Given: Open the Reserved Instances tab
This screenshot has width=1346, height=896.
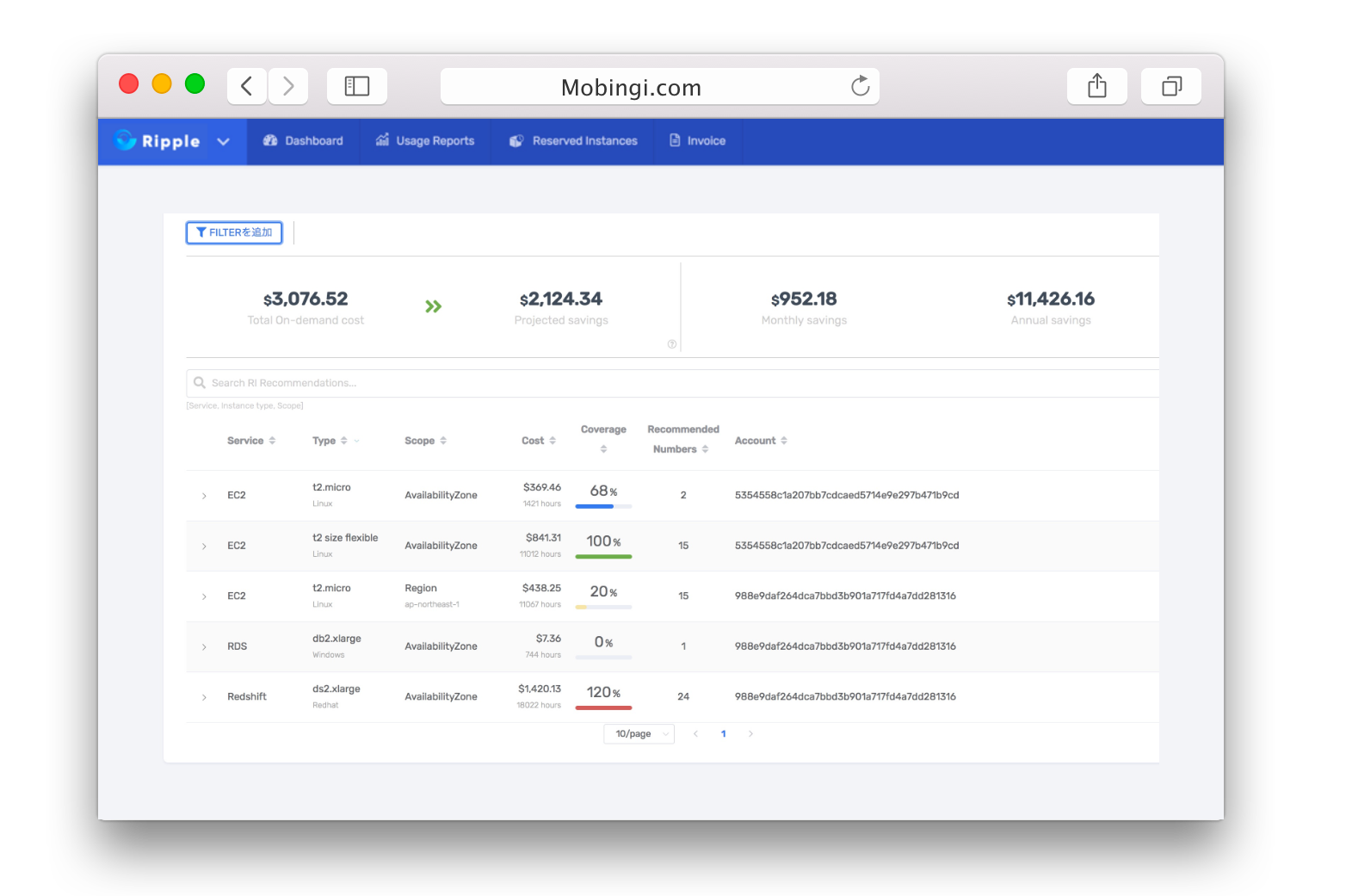Looking at the screenshot, I should (573, 141).
